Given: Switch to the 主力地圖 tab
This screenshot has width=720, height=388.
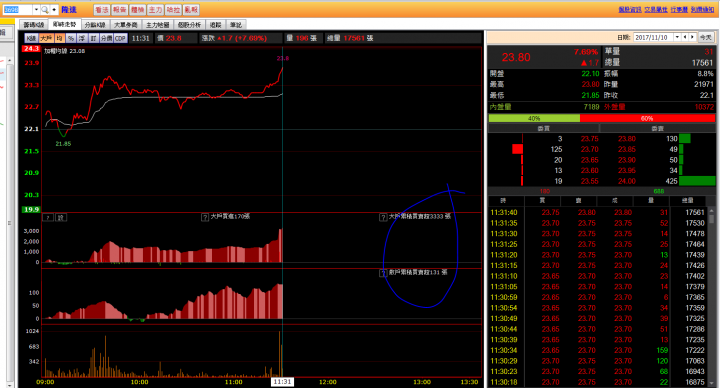Looking at the screenshot, I should (158, 25).
